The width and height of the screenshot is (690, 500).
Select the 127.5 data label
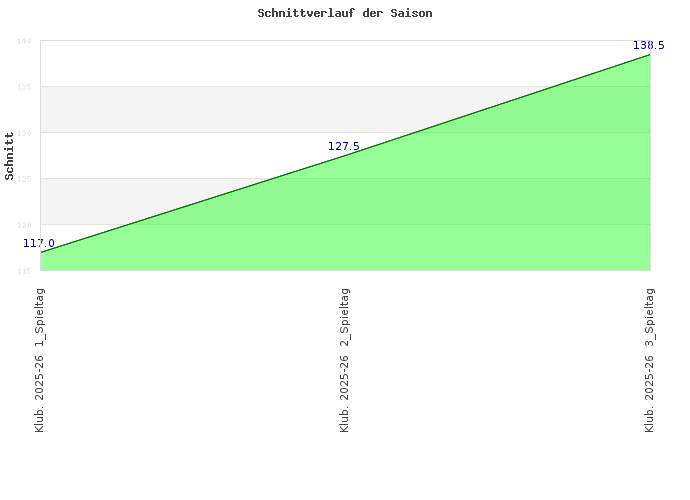[x=343, y=147]
